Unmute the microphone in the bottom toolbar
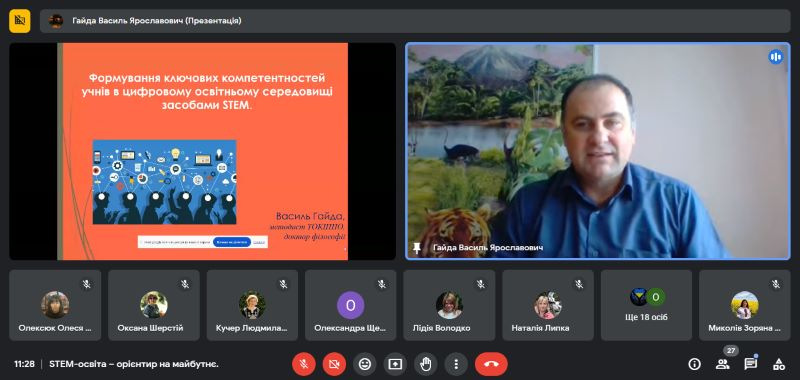 pos(304,364)
